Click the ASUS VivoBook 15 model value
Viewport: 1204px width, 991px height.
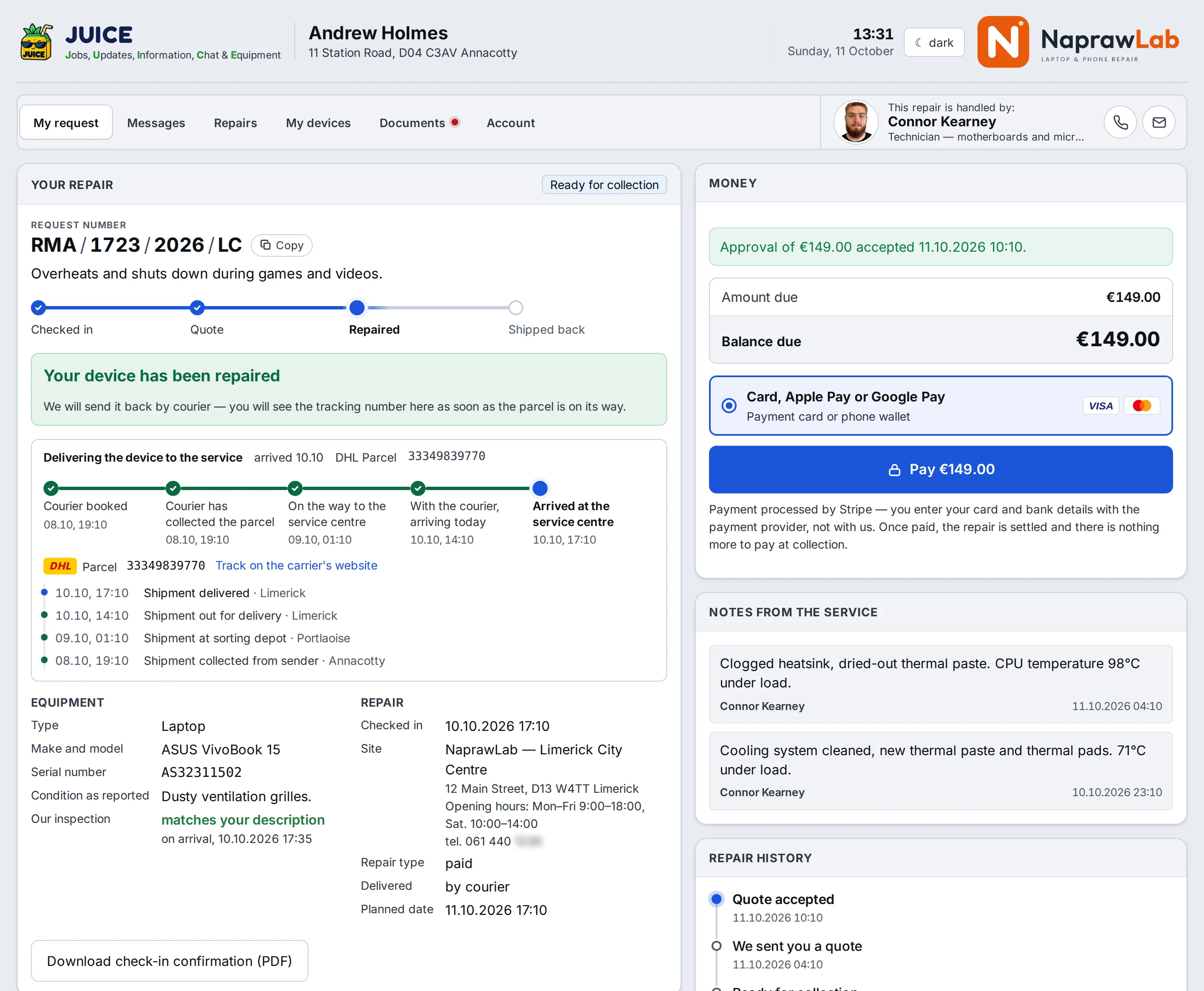tap(221, 750)
